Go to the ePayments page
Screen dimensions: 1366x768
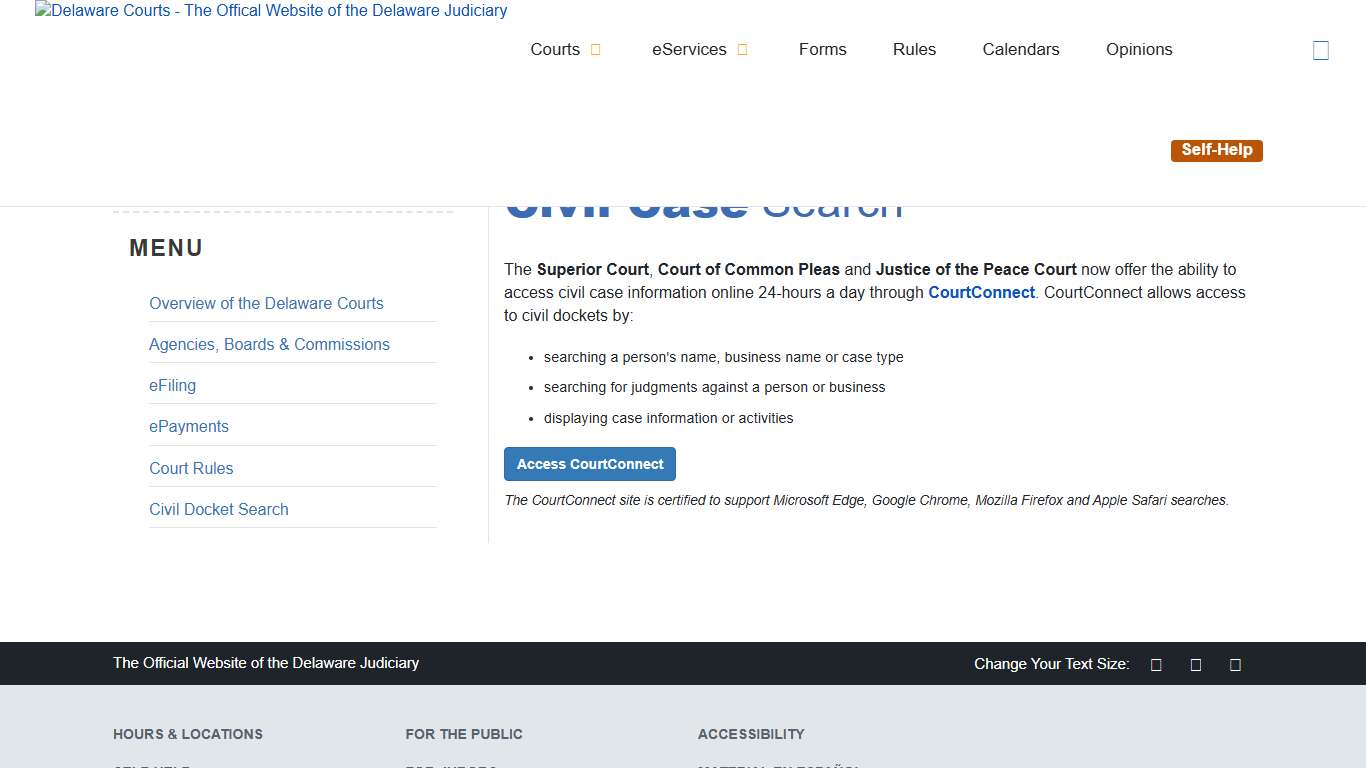pyautogui.click(x=188, y=426)
